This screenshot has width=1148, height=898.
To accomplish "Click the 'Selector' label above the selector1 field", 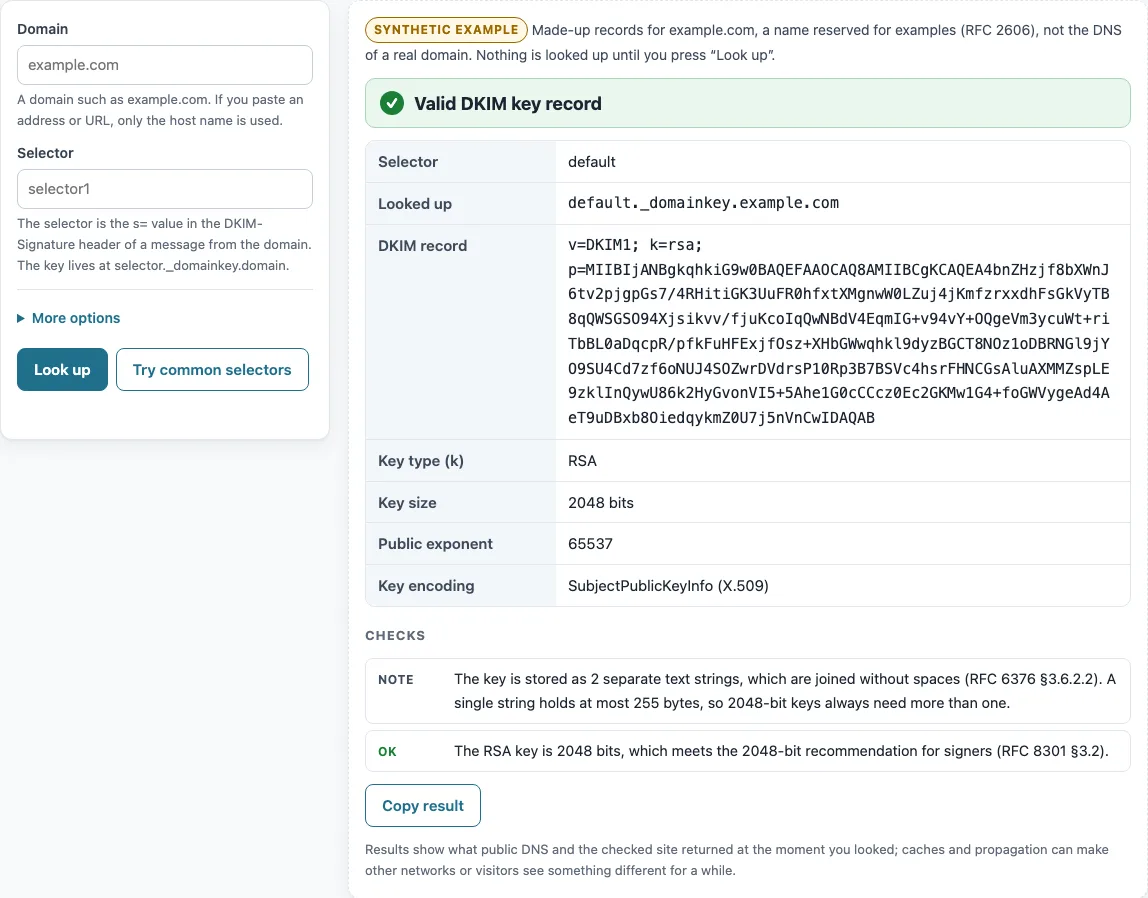I will (45, 153).
